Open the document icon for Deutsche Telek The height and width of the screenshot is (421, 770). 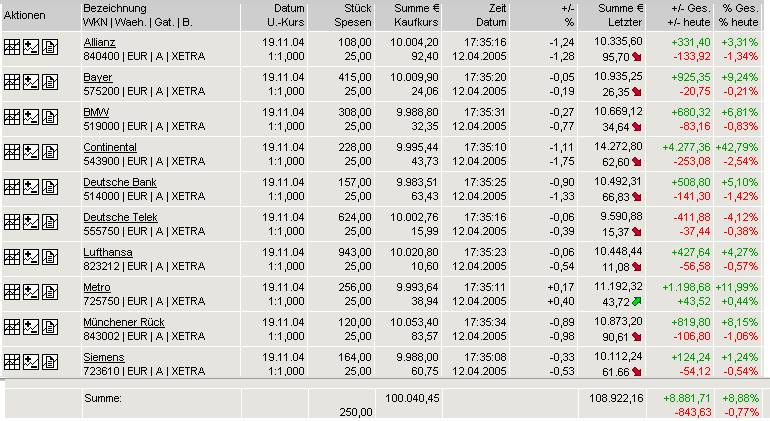tap(49, 222)
